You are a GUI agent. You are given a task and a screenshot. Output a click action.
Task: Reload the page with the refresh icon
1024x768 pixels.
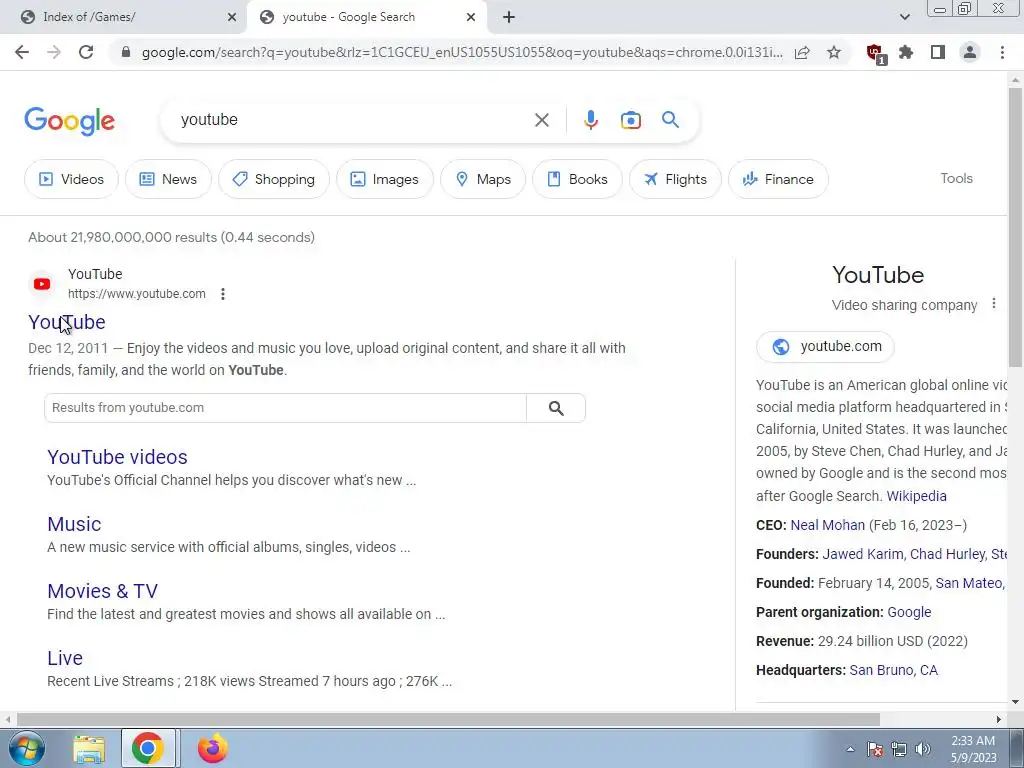(x=86, y=52)
